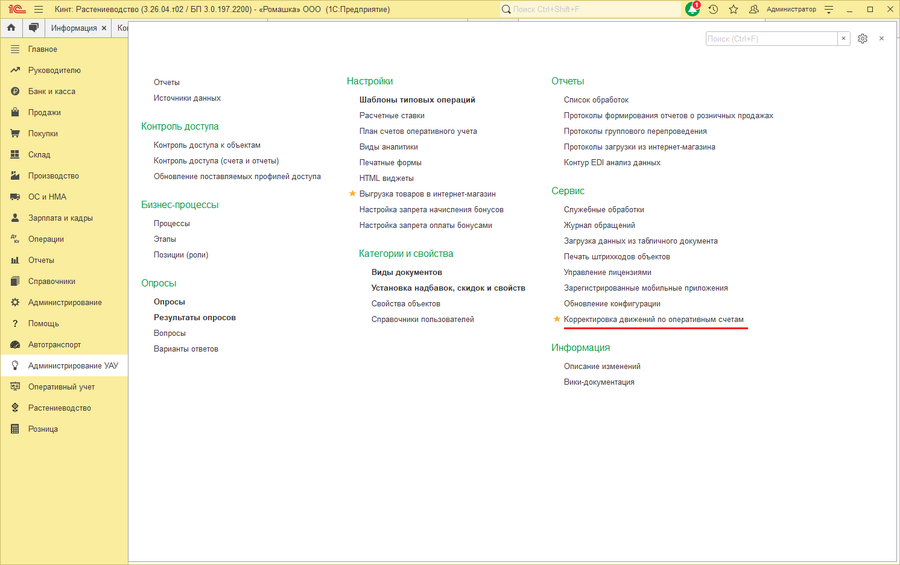Viewport: 900px width, 565px height.
Task: Open Управление лицензиями link
Action: pos(607,272)
